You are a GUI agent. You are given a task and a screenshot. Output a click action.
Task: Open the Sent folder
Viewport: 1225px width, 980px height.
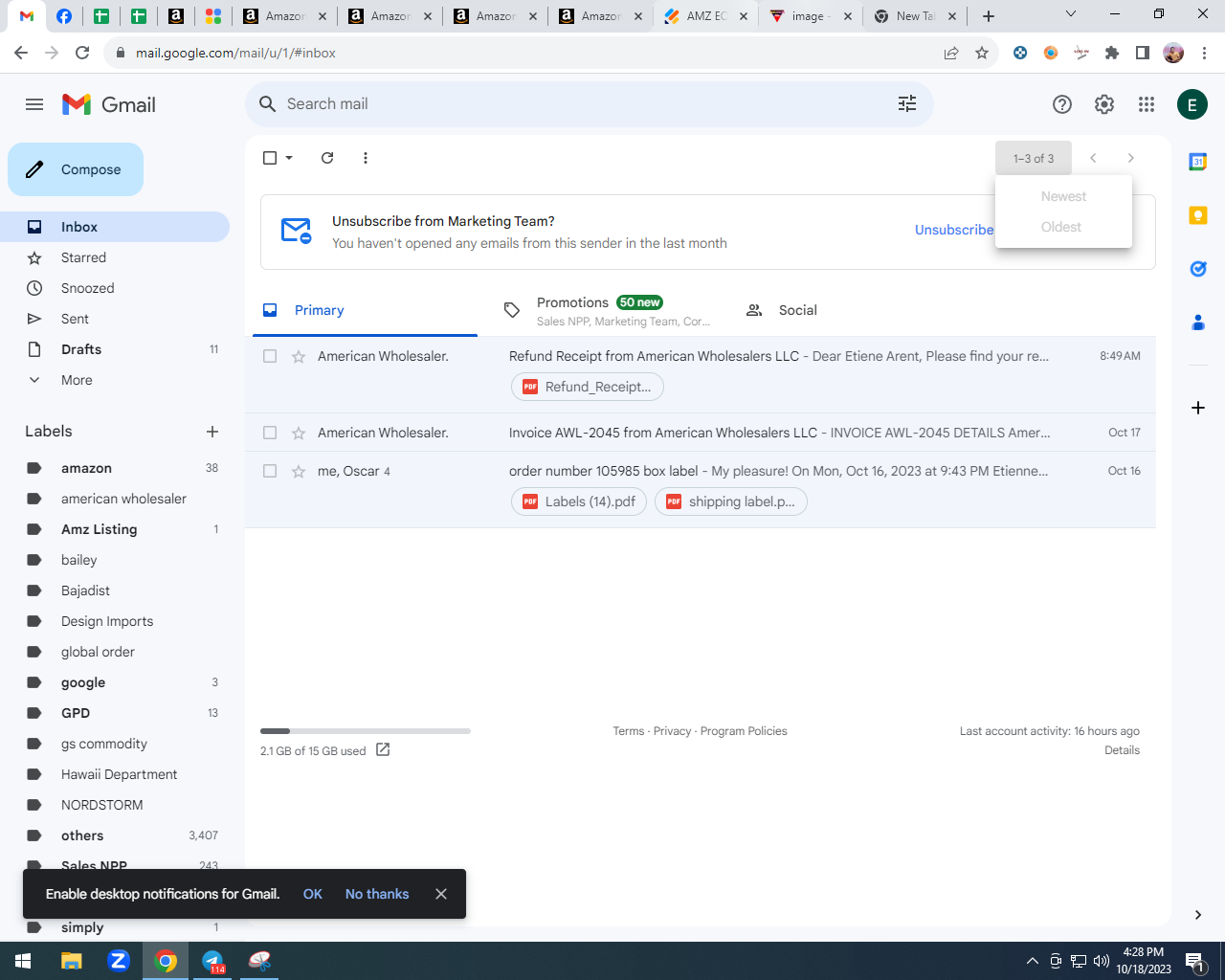(x=115, y=319)
